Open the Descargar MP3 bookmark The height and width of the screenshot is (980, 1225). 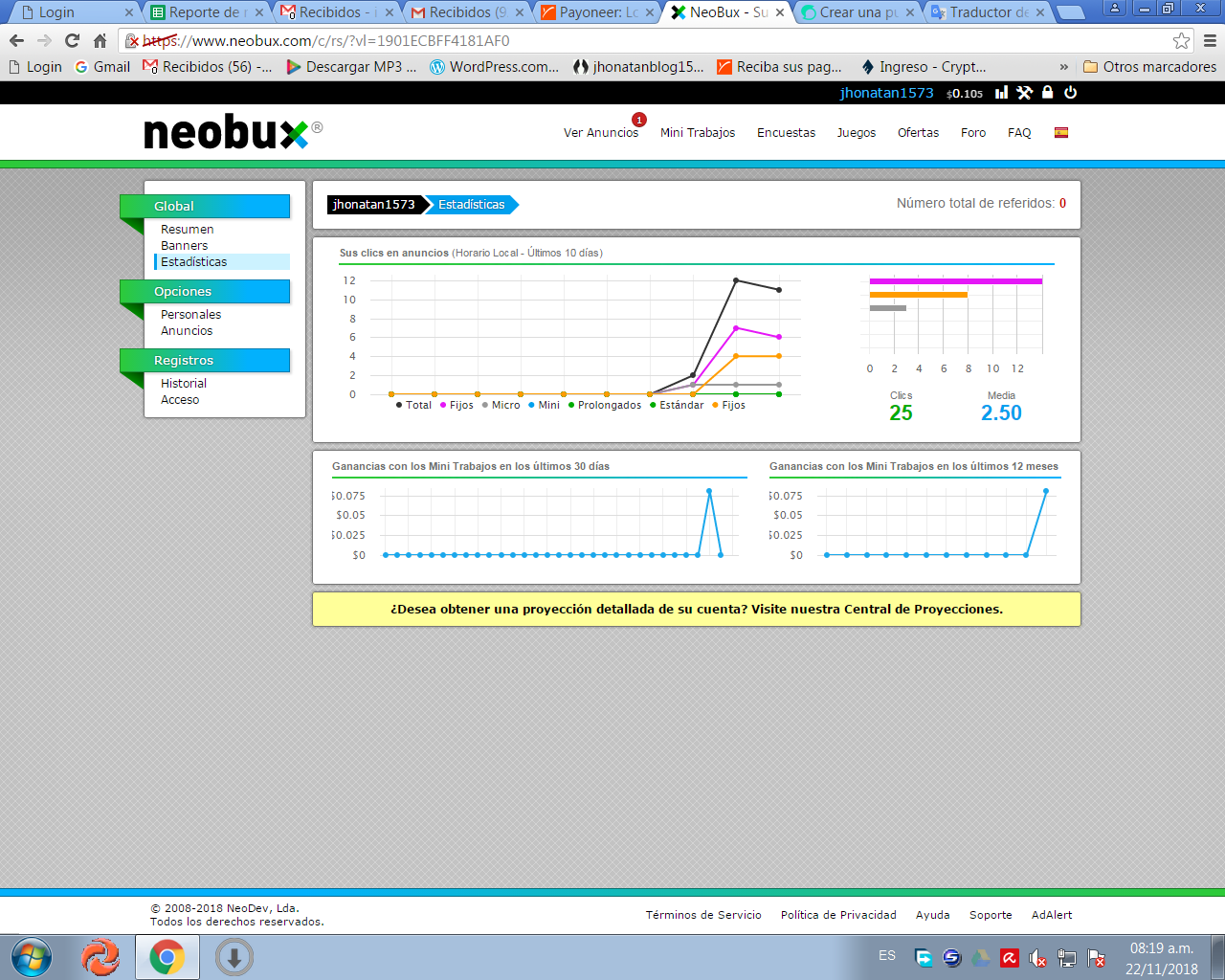coord(351,67)
